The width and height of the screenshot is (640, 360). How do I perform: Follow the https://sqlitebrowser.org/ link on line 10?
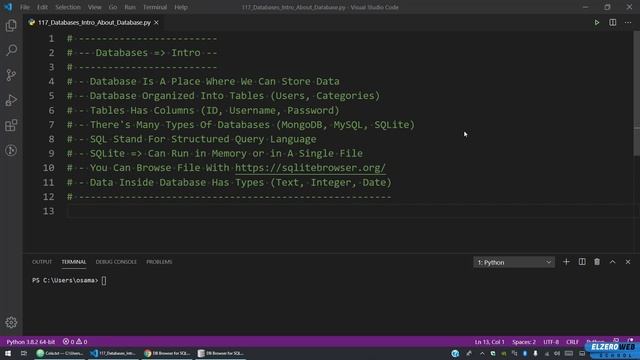click(x=310, y=168)
